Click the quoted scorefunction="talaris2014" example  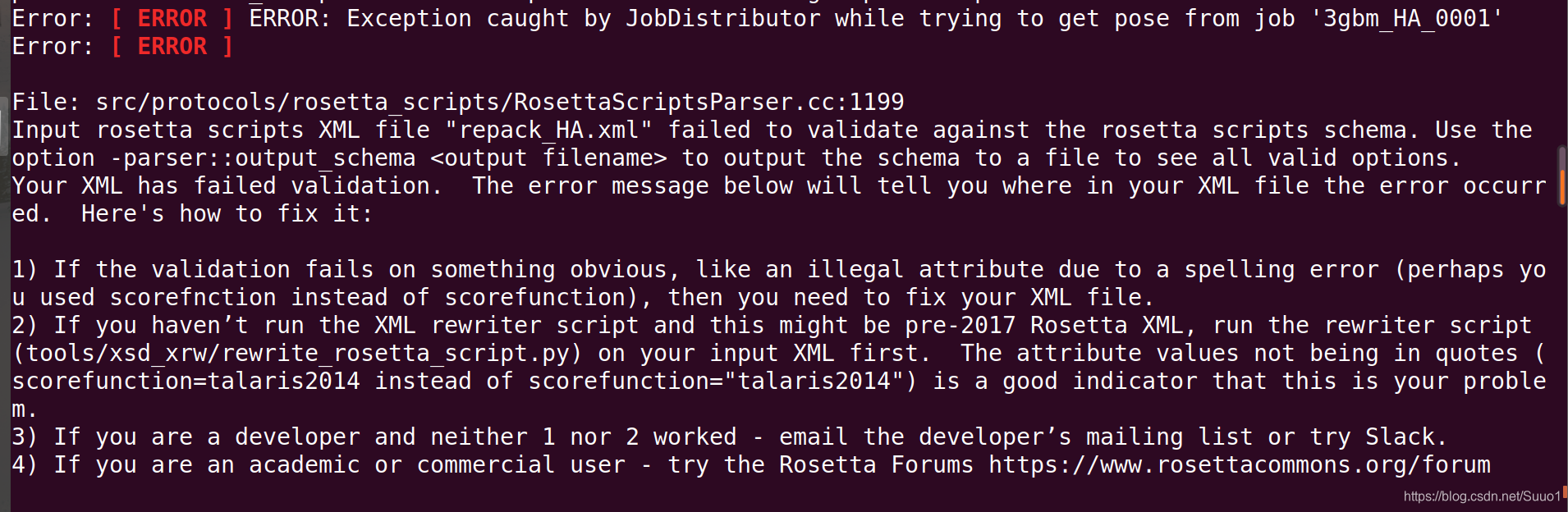click(x=716, y=382)
